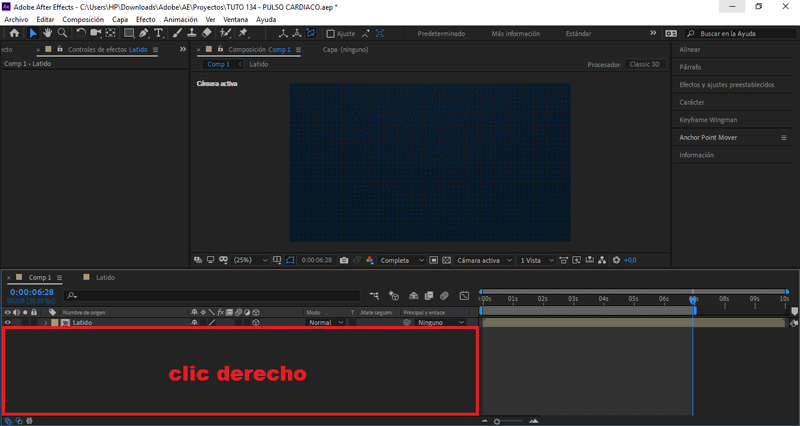Open the Completa resolution dropdown
The image size is (800, 426).
402,260
